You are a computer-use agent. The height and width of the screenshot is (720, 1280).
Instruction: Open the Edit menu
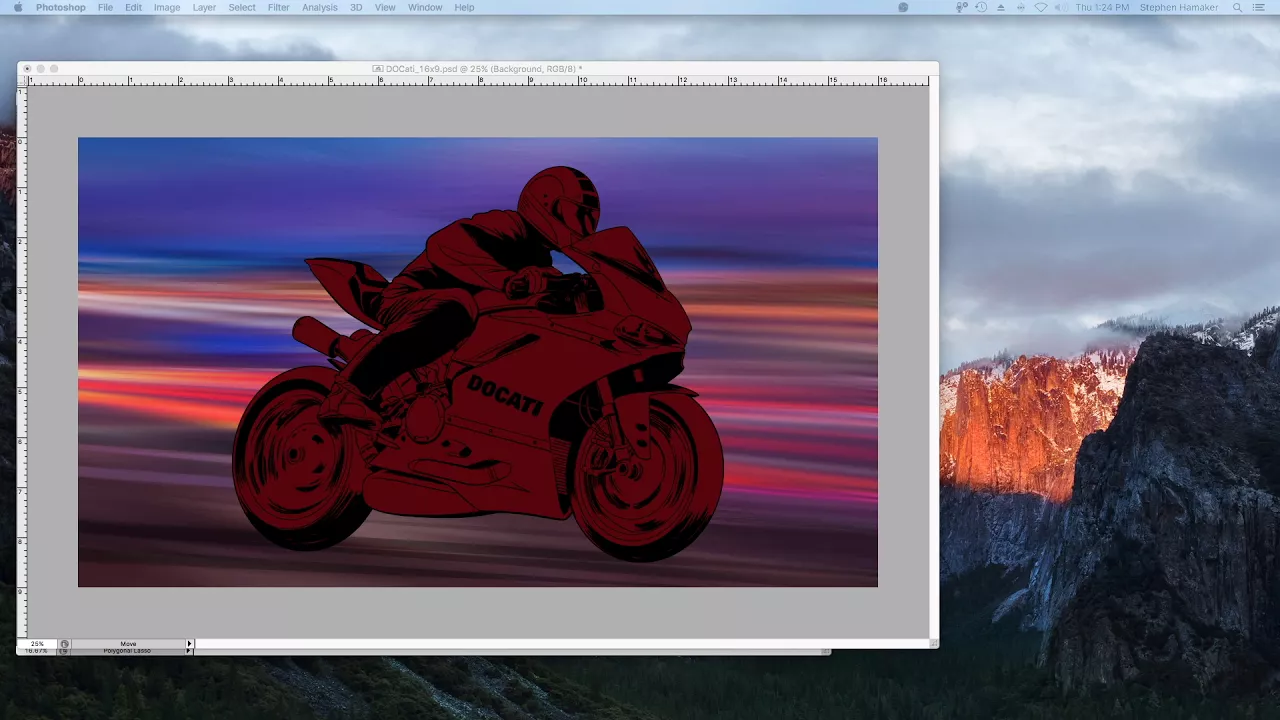(133, 7)
